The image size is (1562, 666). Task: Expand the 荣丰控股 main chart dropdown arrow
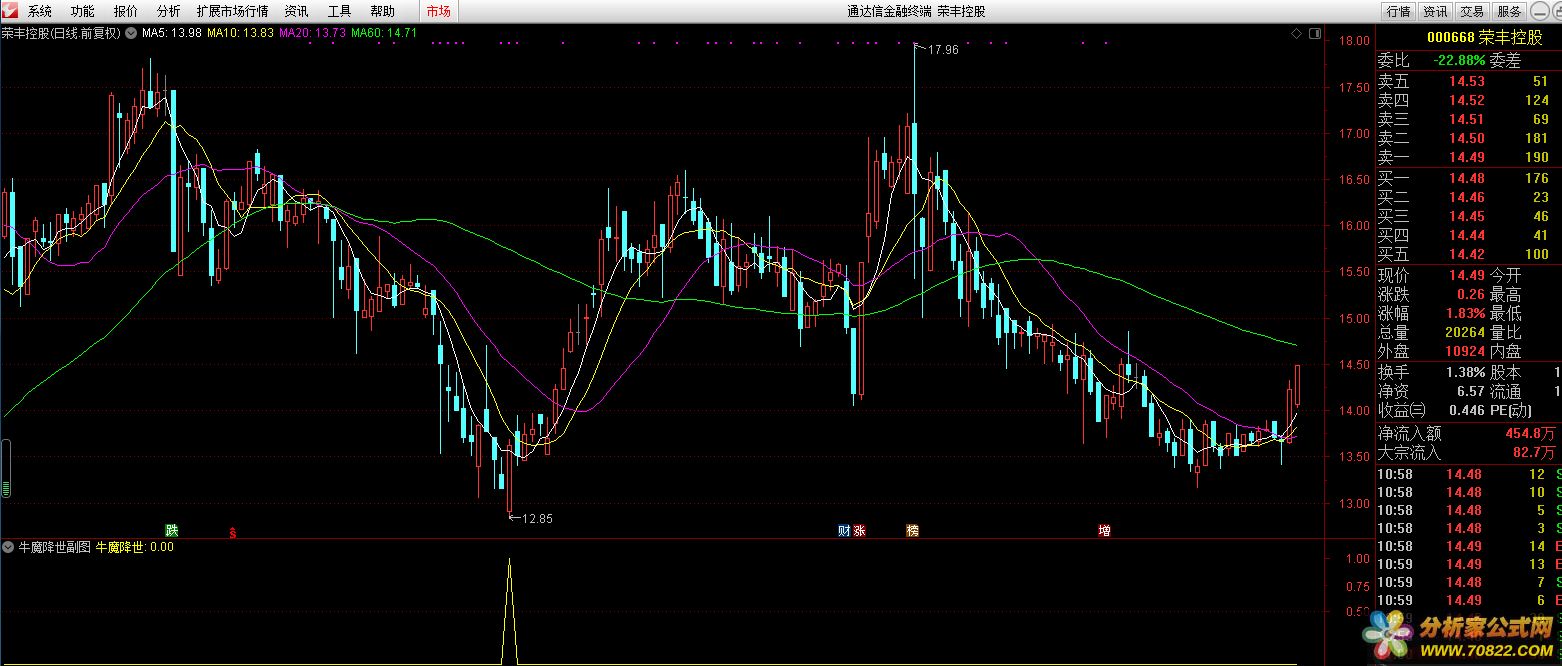(131, 32)
